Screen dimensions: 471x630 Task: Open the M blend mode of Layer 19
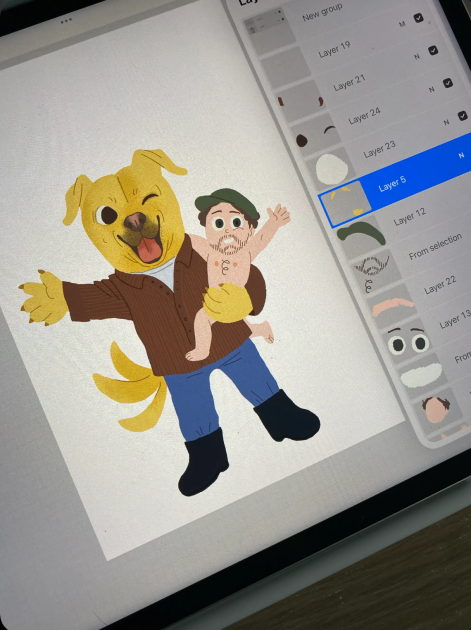[x=402, y=24]
